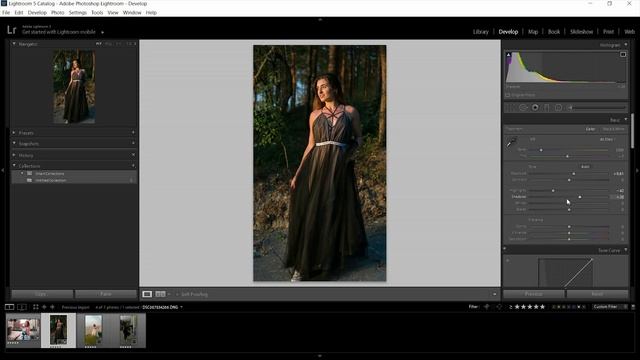This screenshot has height=360, width=640.
Task: Open the Before/After view options dropdown
Action: [x=169, y=294]
